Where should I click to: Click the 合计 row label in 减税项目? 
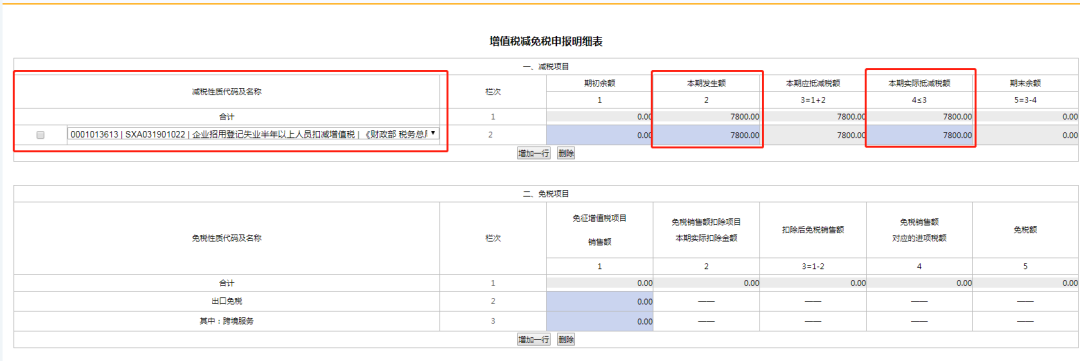pos(226,116)
